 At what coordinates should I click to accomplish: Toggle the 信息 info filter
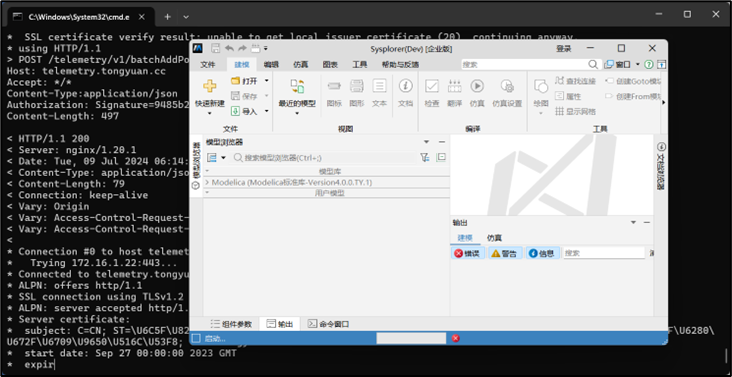coord(542,253)
